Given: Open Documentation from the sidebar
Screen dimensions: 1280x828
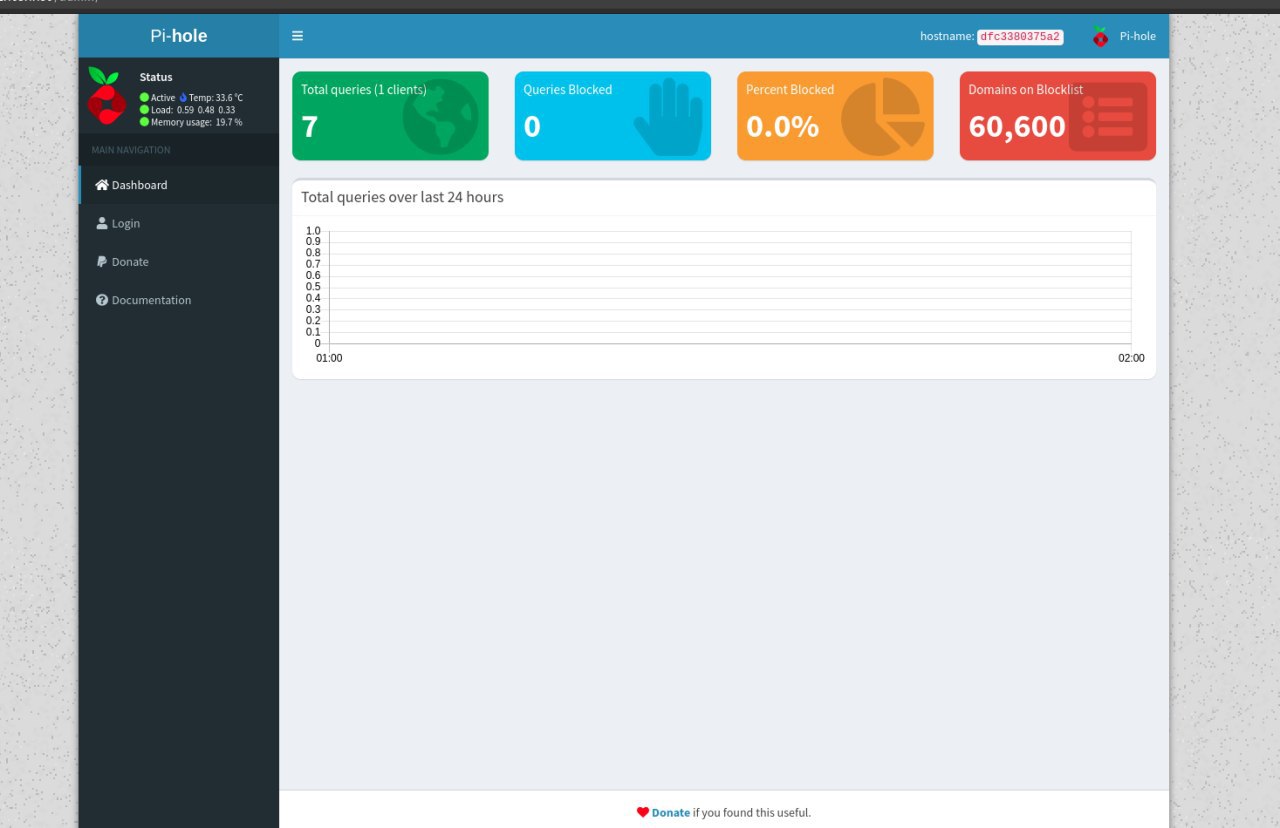Looking at the screenshot, I should pyautogui.click(x=179, y=300).
